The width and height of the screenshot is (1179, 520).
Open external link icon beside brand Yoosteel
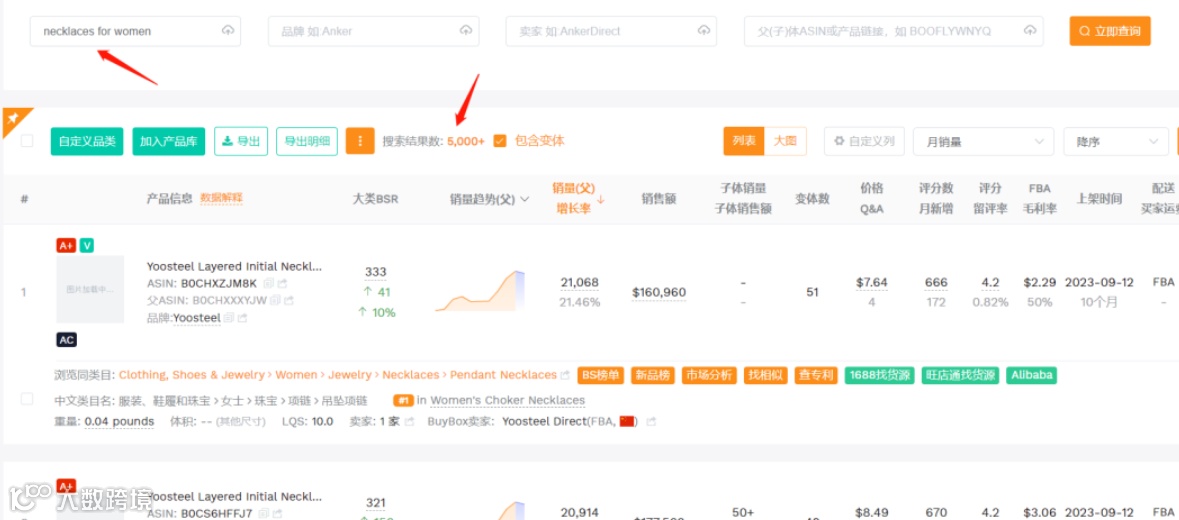[243, 318]
